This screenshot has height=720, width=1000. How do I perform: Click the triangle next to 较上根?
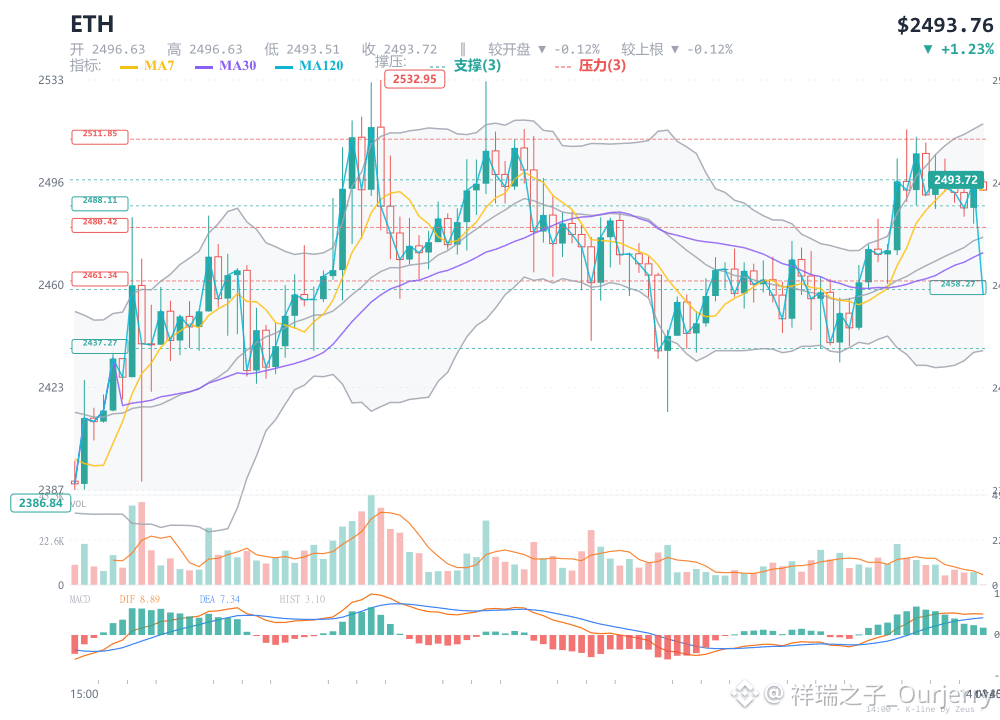pos(675,49)
